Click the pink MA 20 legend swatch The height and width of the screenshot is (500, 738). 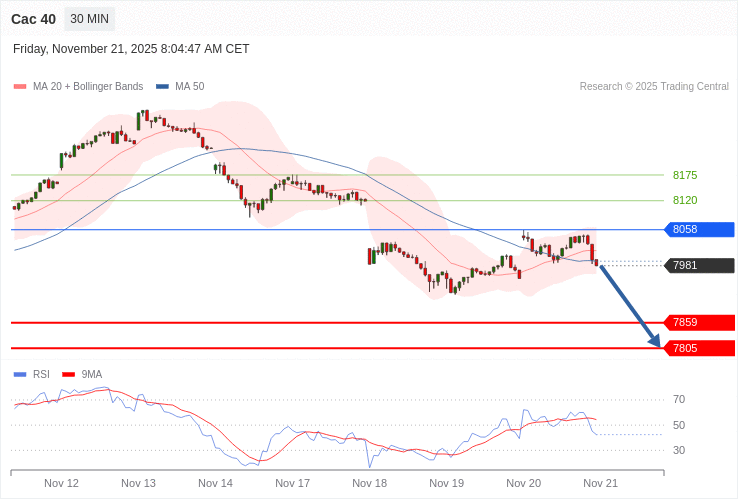coord(20,87)
